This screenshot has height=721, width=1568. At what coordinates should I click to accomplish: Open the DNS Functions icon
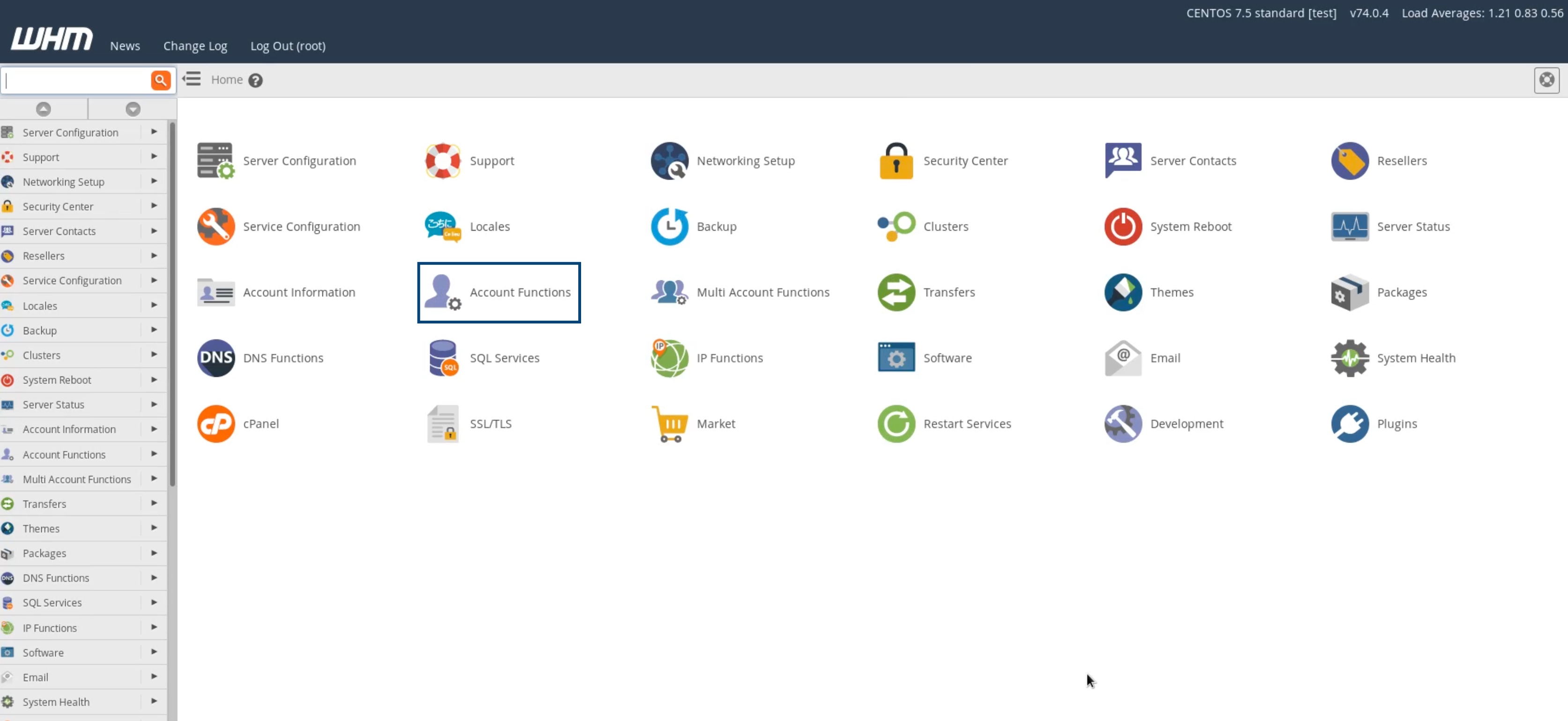(x=216, y=358)
